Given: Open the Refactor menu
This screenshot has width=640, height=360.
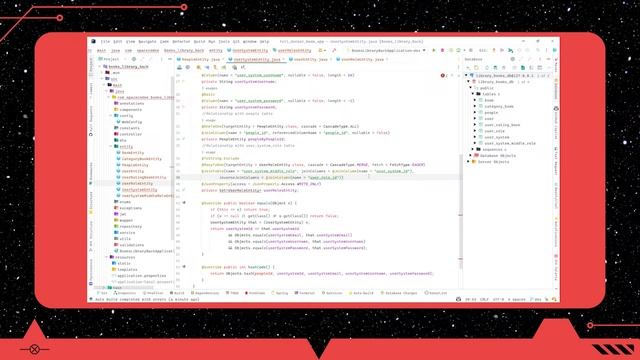Looking at the screenshot, I should 181,42.
